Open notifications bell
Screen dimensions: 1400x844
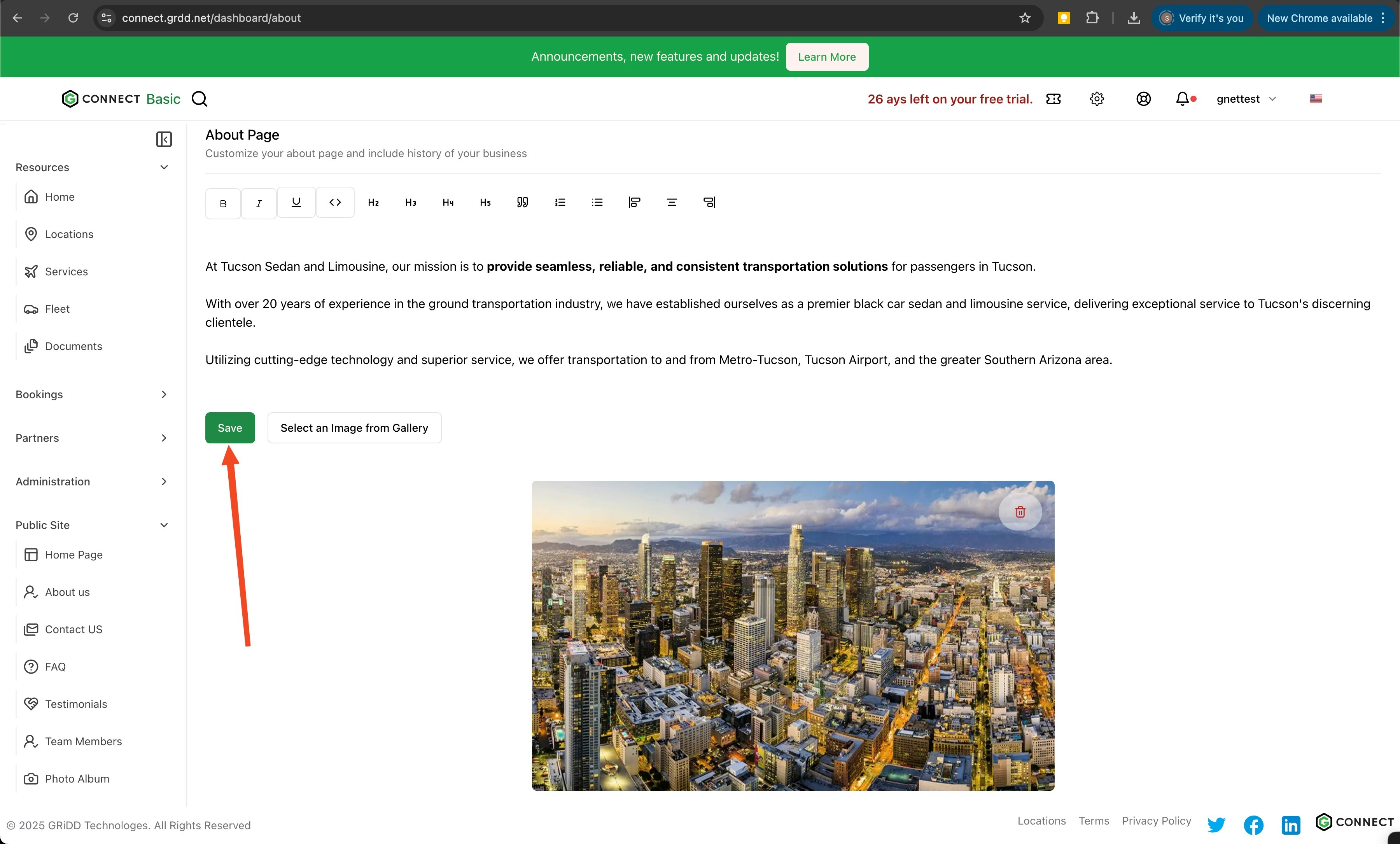[1182, 99]
